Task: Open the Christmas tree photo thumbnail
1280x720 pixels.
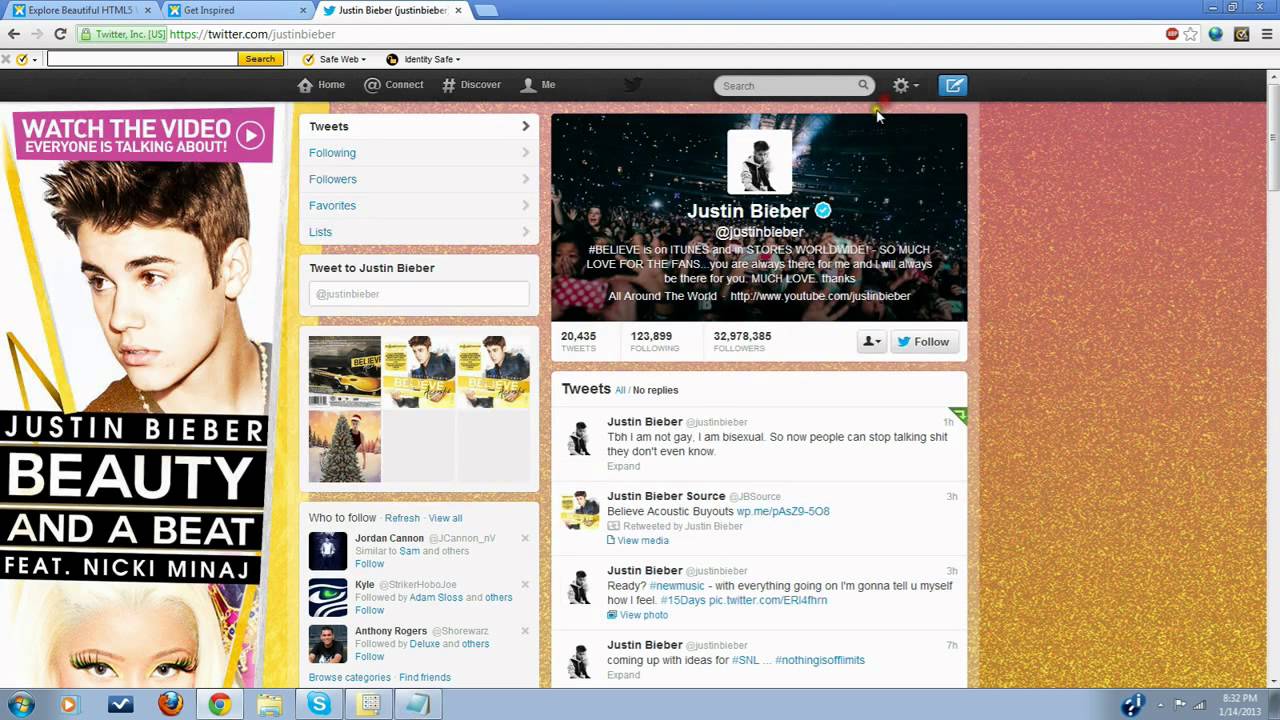Action: point(344,446)
